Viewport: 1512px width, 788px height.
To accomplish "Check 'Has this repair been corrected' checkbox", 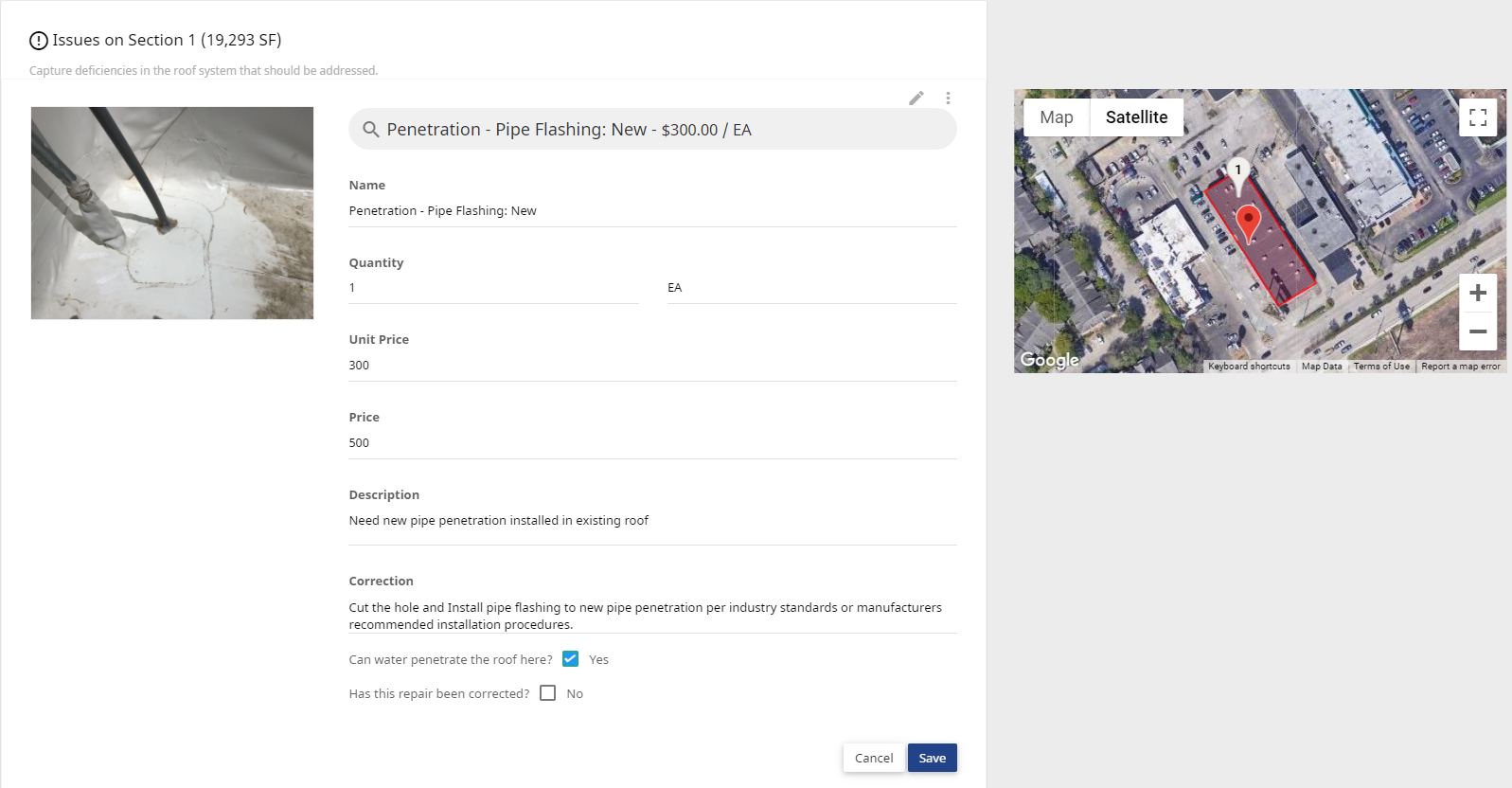I will (547, 693).
